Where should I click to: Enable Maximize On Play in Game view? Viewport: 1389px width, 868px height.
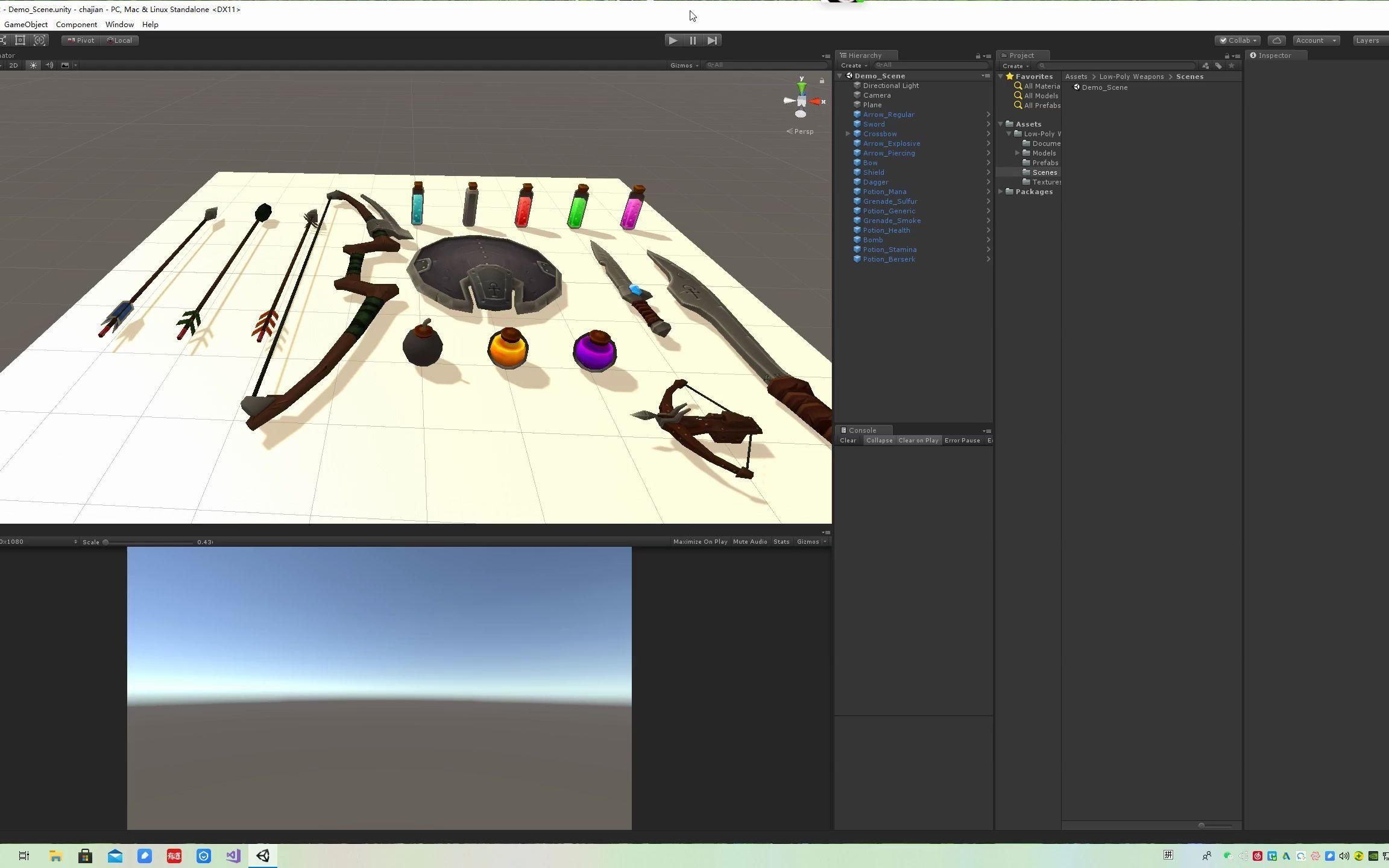coord(700,541)
